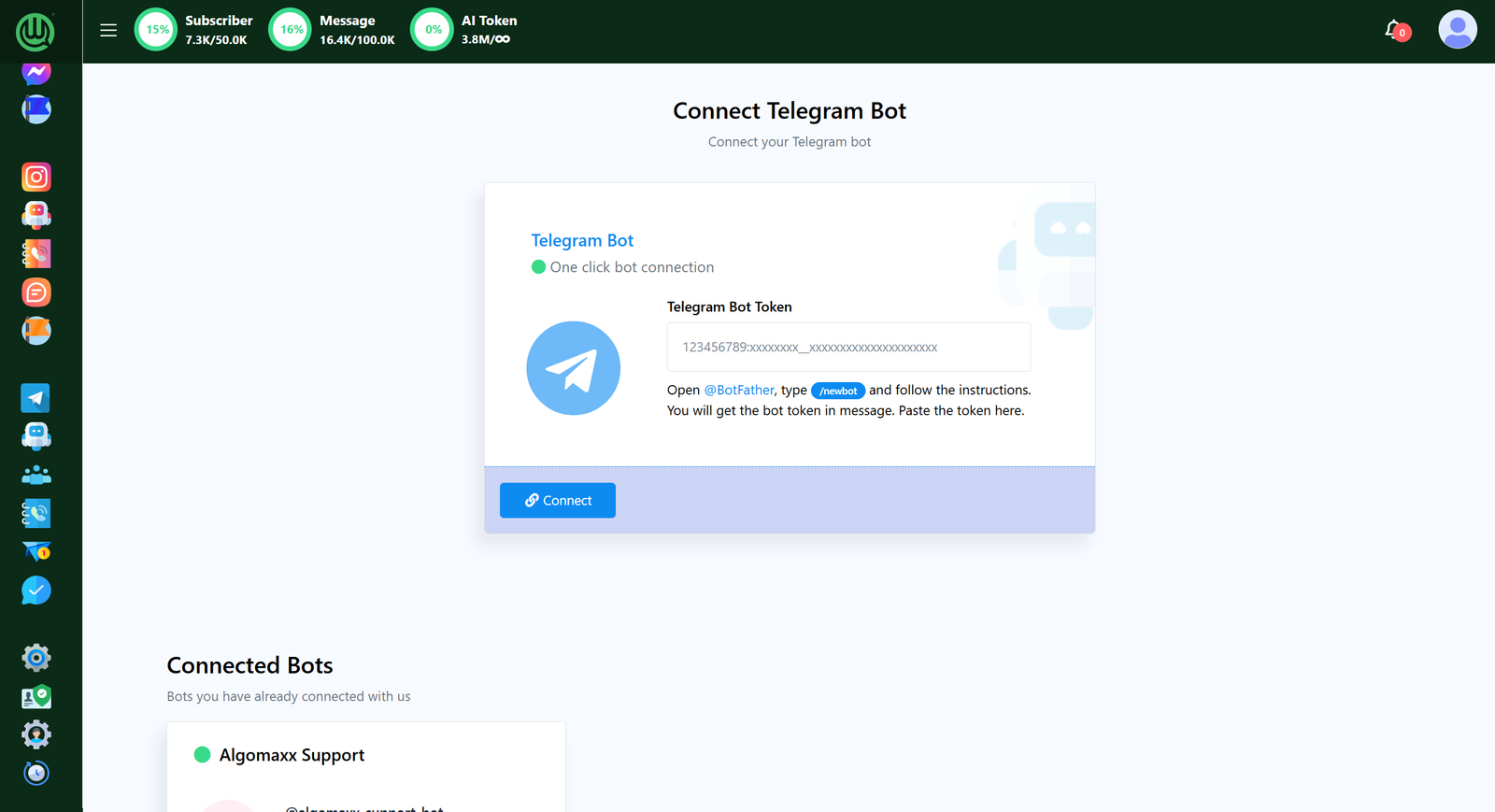This screenshot has height=812, width=1495.
Task: Open the blue-centered gear settings icon
Action: [36, 658]
